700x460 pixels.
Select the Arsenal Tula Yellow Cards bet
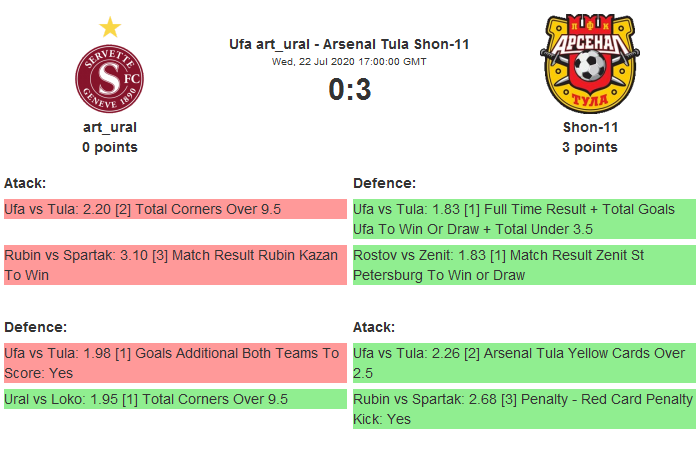524,363
